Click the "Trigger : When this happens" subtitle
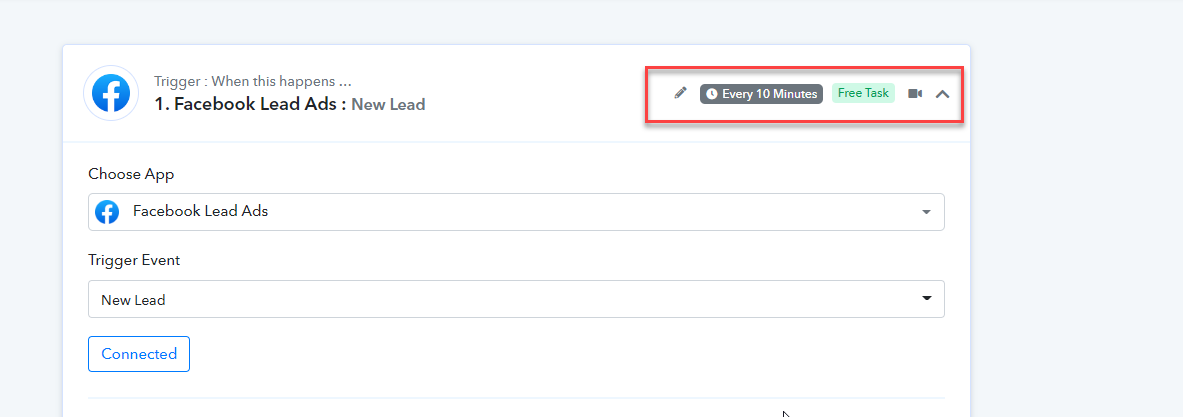The height and width of the screenshot is (417, 1183). [x=253, y=81]
